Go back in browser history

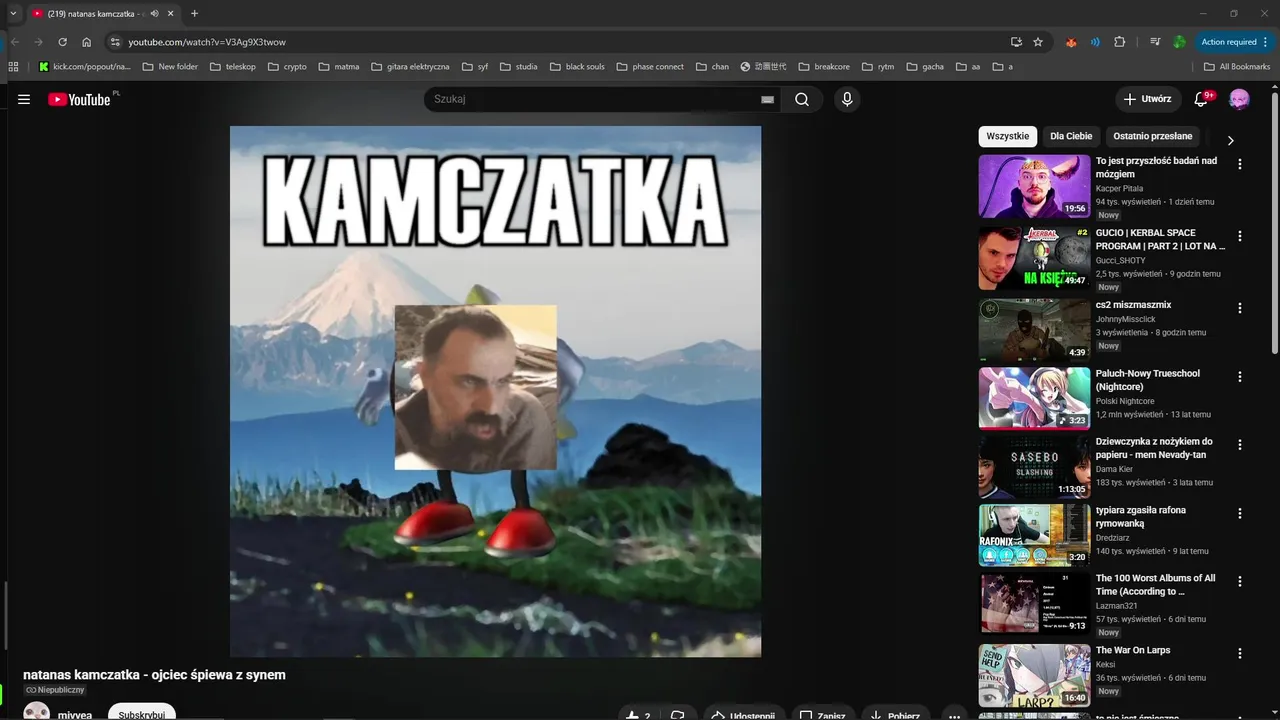[14, 42]
